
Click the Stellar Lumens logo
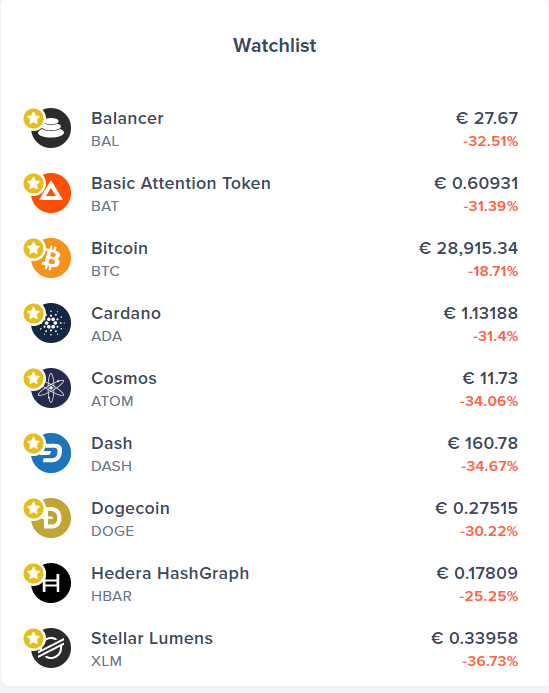pos(51,648)
